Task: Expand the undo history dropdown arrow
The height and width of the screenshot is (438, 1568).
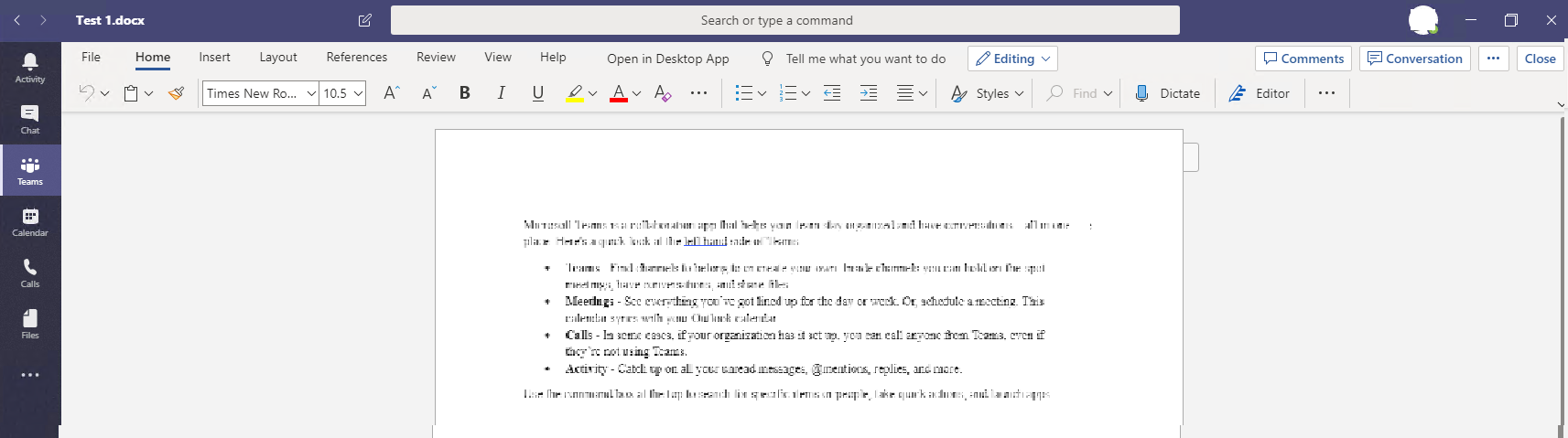Action: [x=105, y=93]
